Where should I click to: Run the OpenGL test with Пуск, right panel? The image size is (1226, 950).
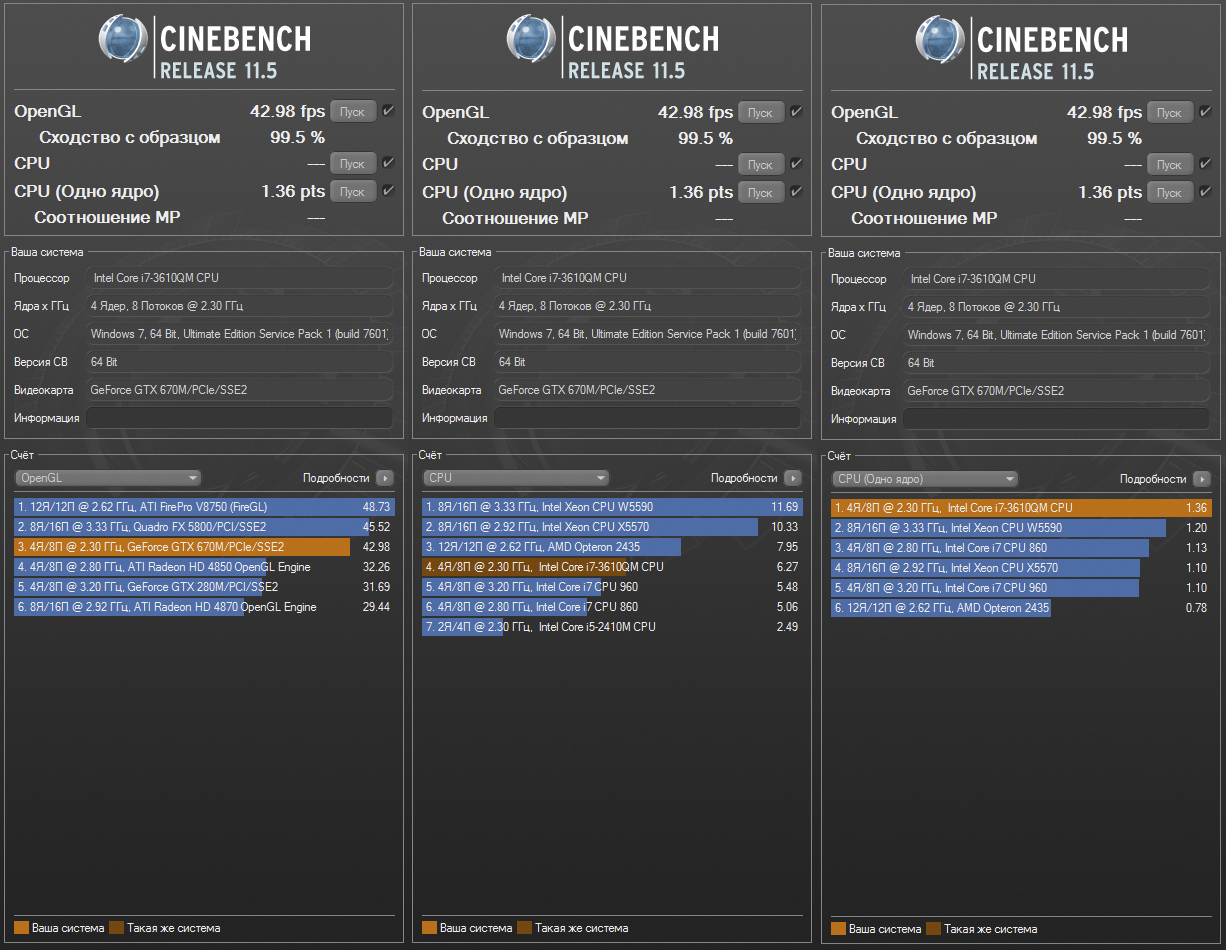point(1170,113)
